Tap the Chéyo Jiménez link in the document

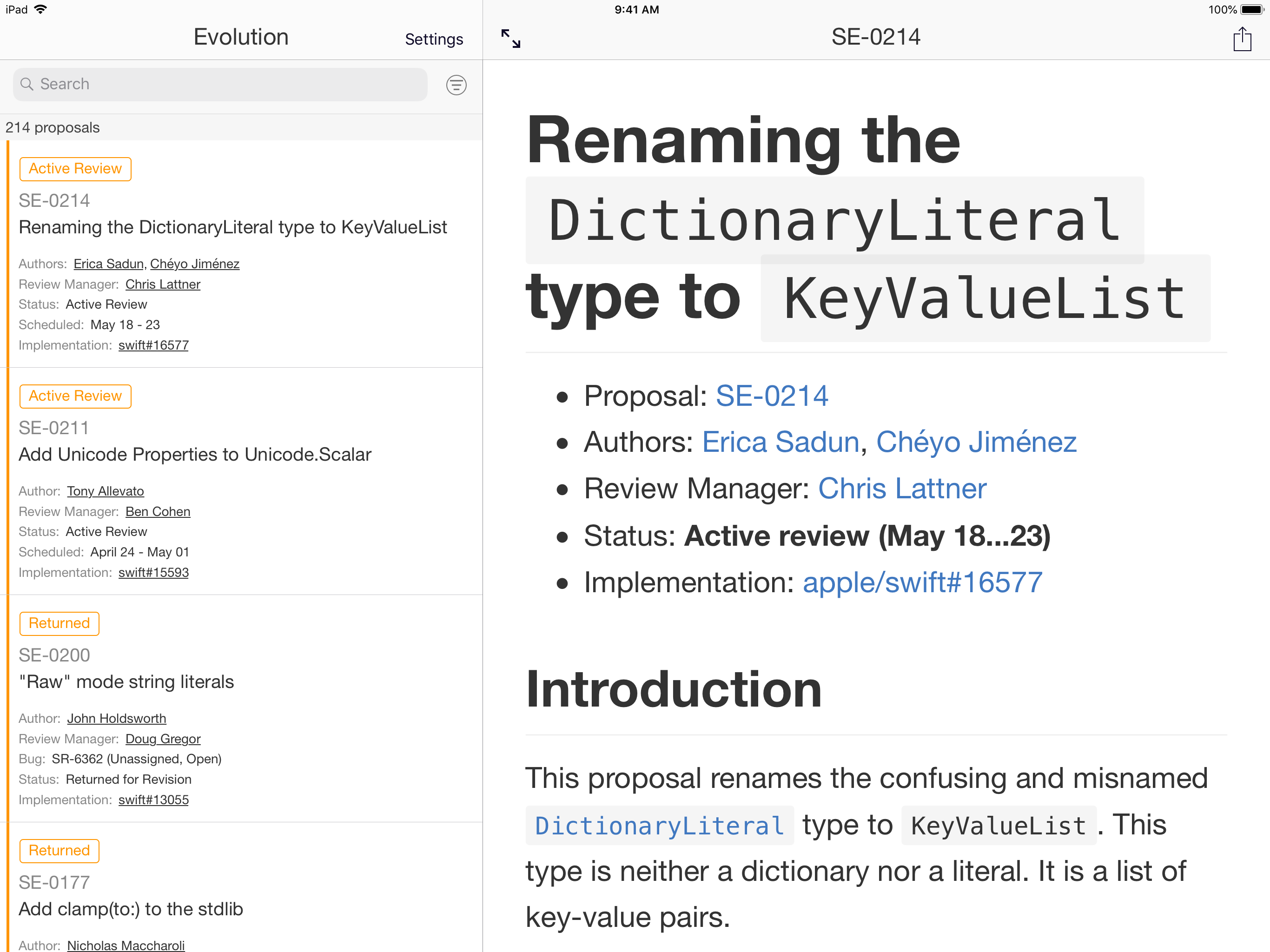[976, 442]
